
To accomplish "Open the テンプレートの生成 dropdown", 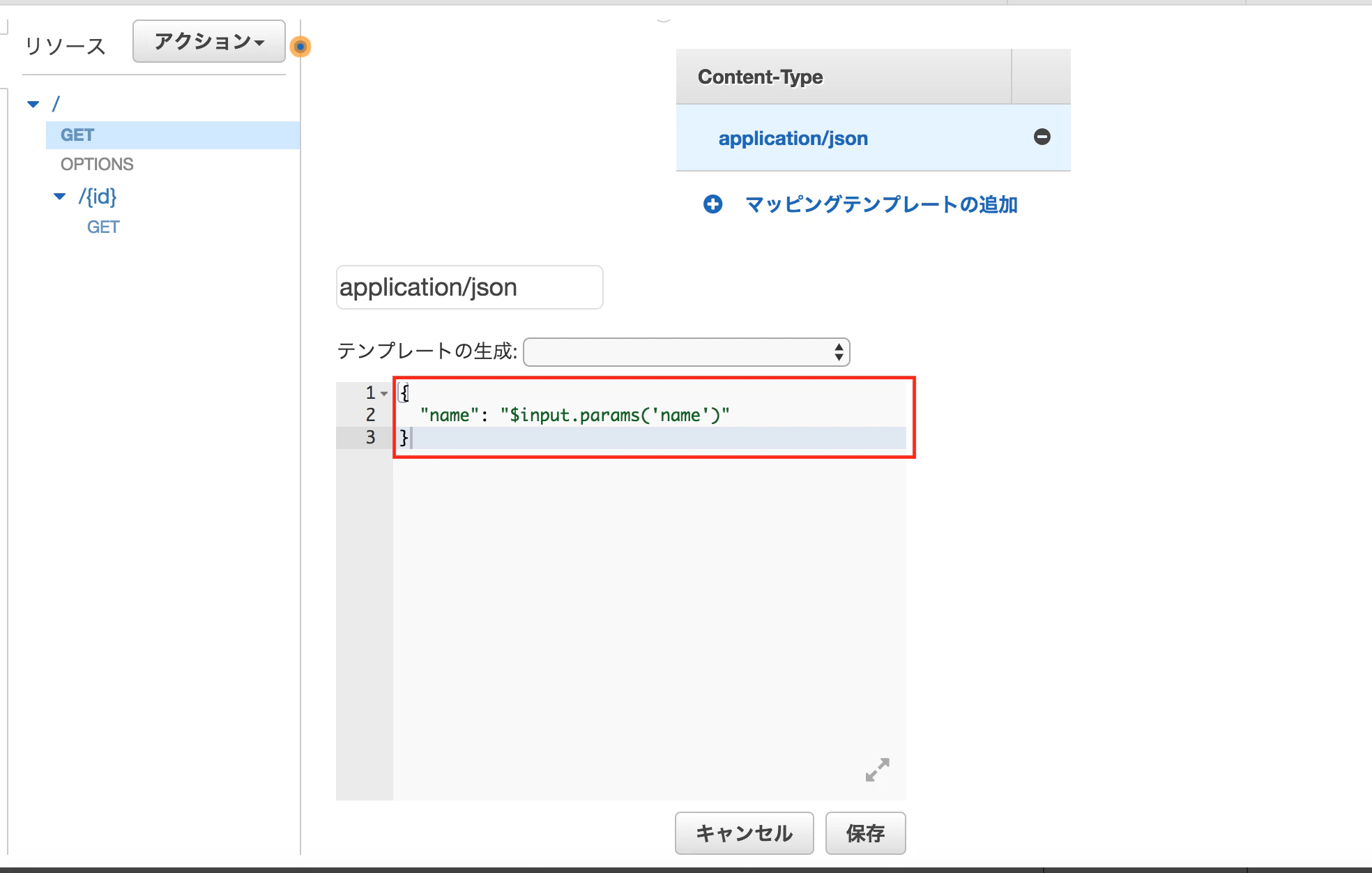I will [687, 352].
